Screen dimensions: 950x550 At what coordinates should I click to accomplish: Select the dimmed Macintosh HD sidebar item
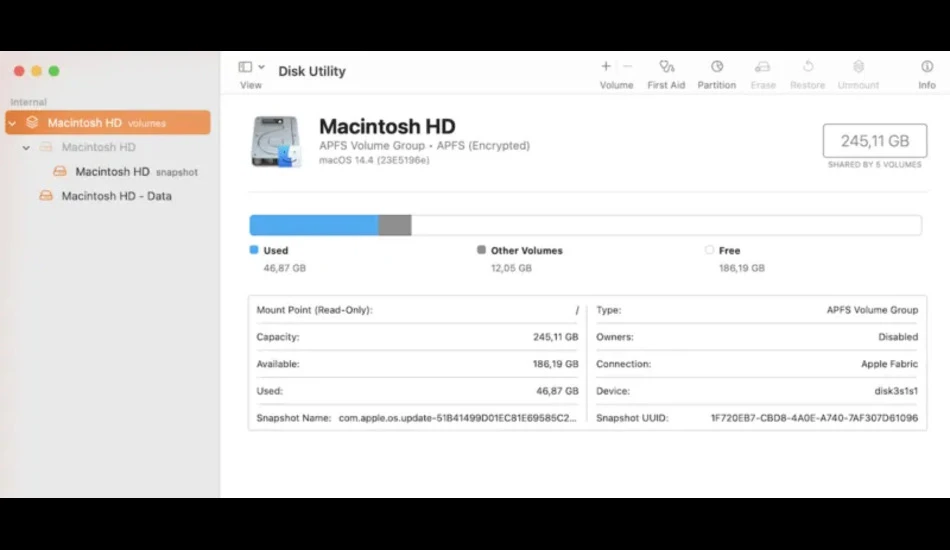(x=99, y=147)
